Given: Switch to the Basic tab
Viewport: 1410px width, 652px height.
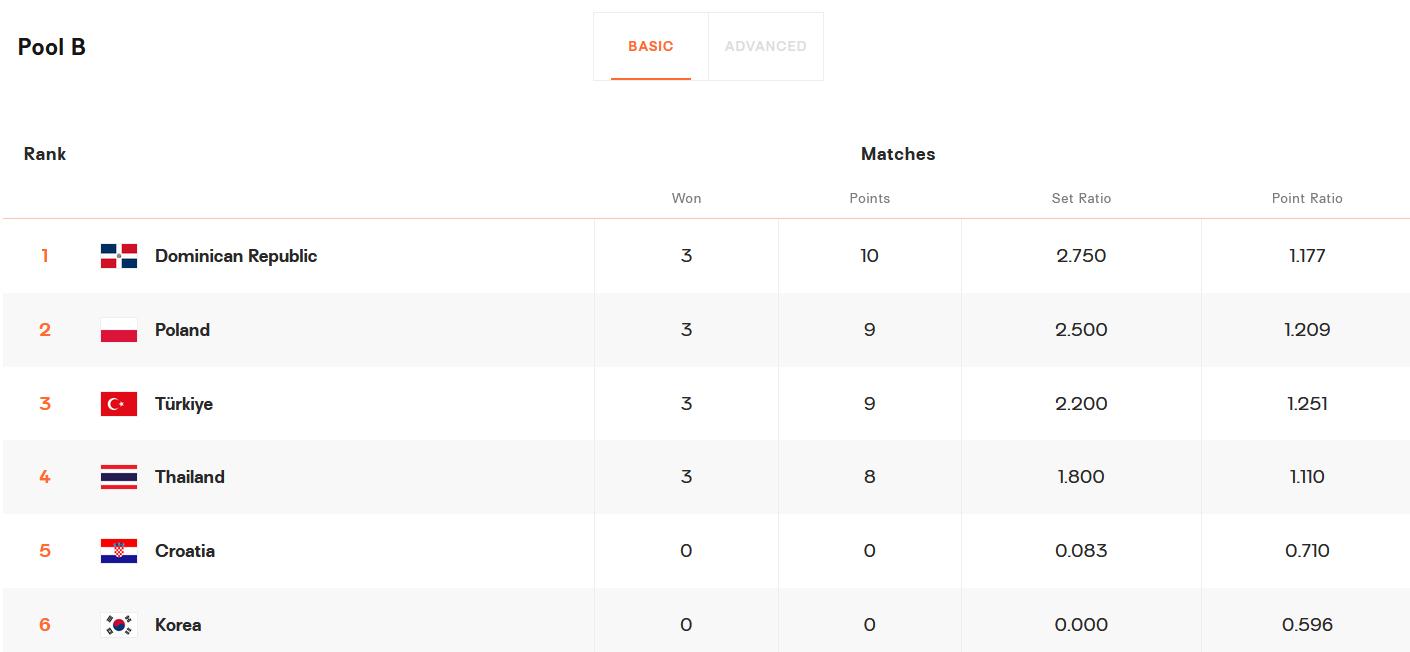Looking at the screenshot, I should 650,46.
